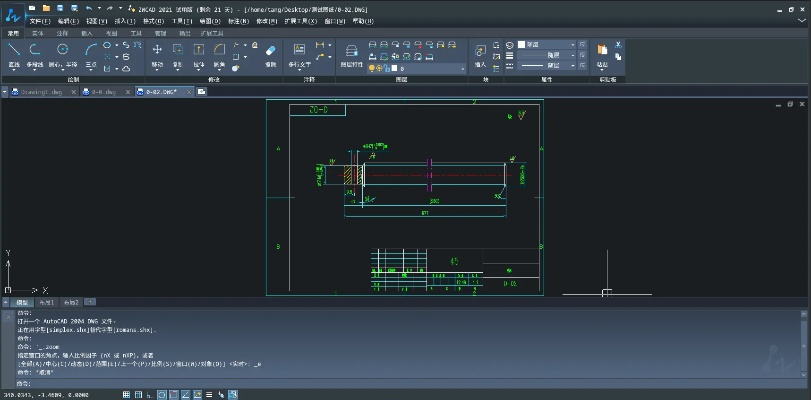Image resolution: width=811 pixels, height=400 pixels.
Task: Switch to the Drawing1.dwg document tab
Action: 38,91
